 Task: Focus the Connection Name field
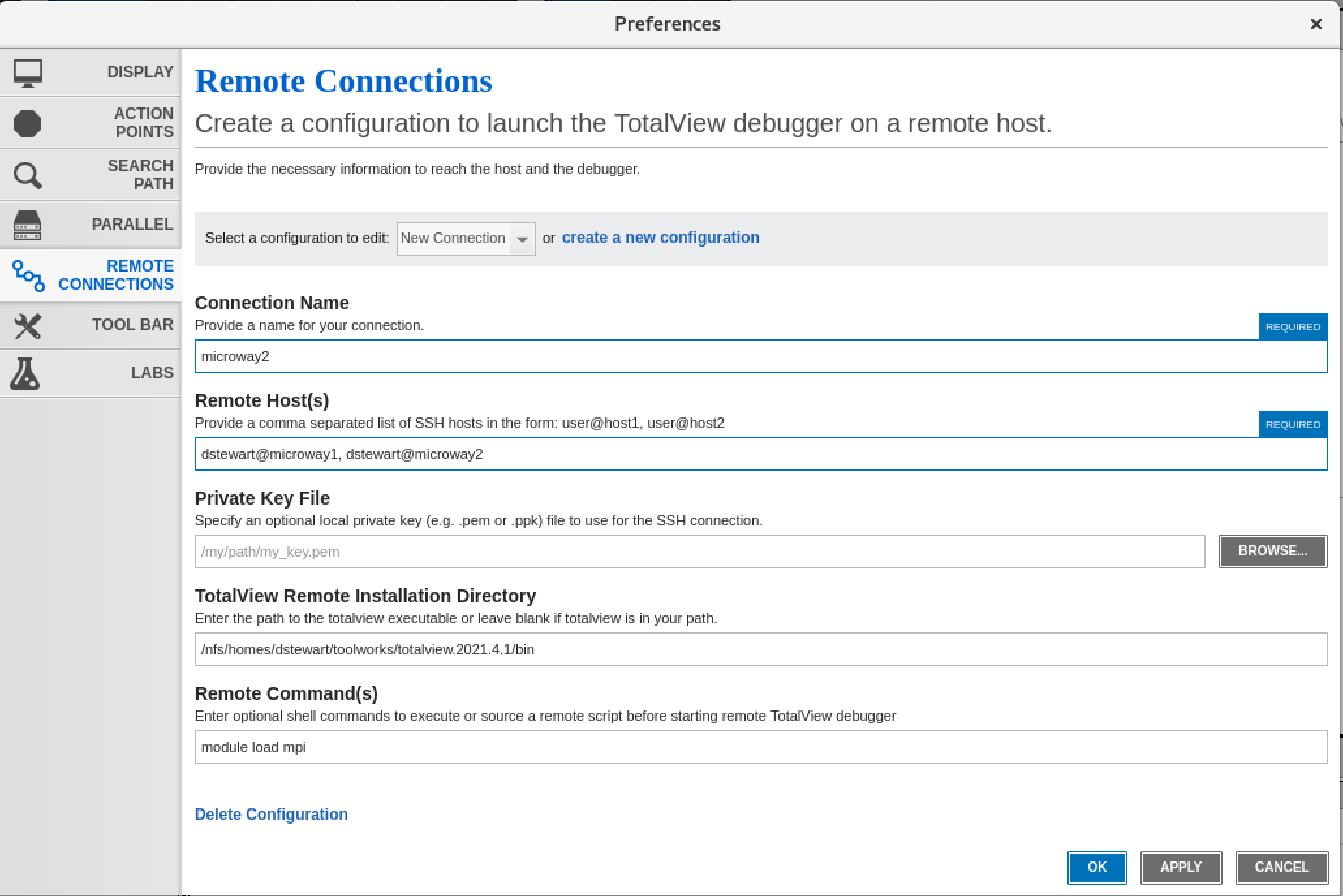[x=761, y=356]
